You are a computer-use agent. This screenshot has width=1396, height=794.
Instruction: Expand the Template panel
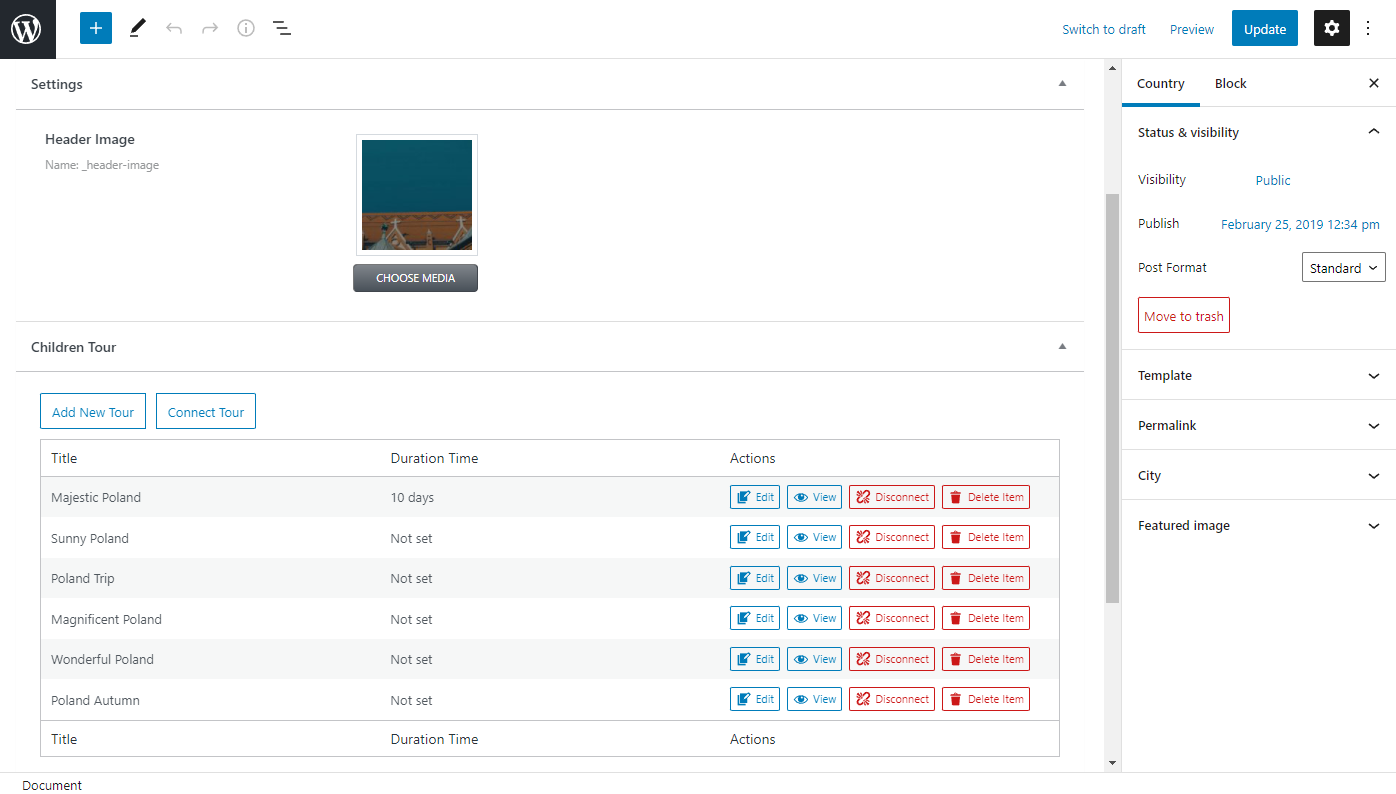point(1259,375)
